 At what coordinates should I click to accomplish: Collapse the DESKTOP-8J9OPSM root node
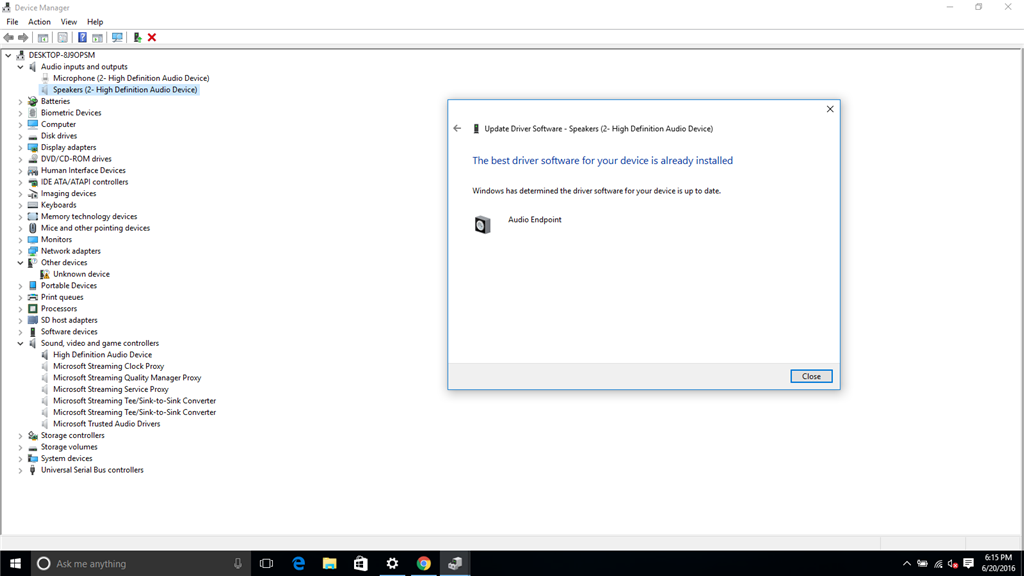(8, 56)
